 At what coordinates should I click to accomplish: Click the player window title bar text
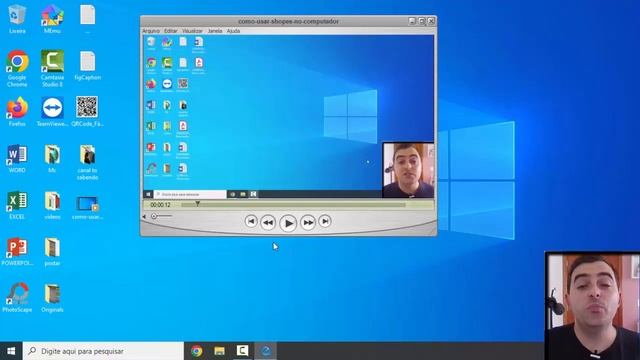click(x=288, y=21)
